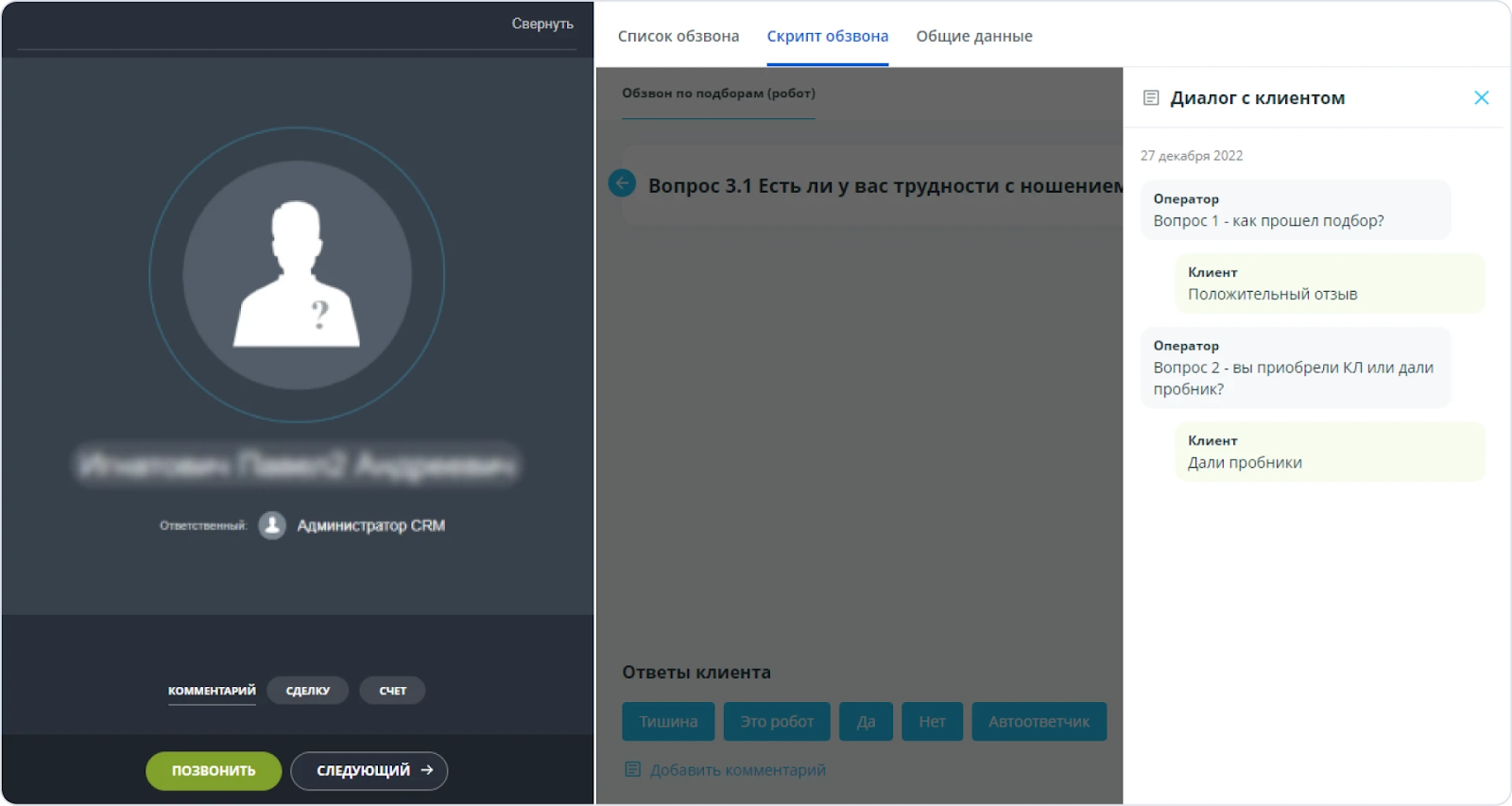Select the Комментарий tab in call card
The height and width of the screenshot is (806, 1512).
coord(212,691)
